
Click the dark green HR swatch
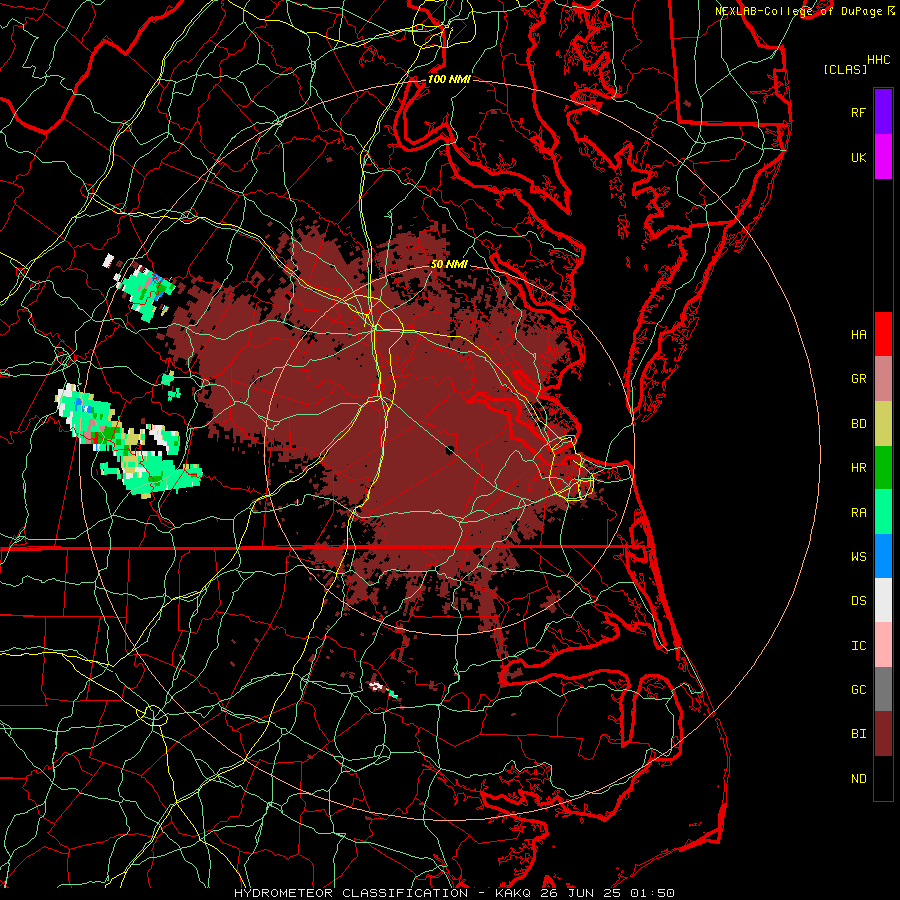coord(883,468)
